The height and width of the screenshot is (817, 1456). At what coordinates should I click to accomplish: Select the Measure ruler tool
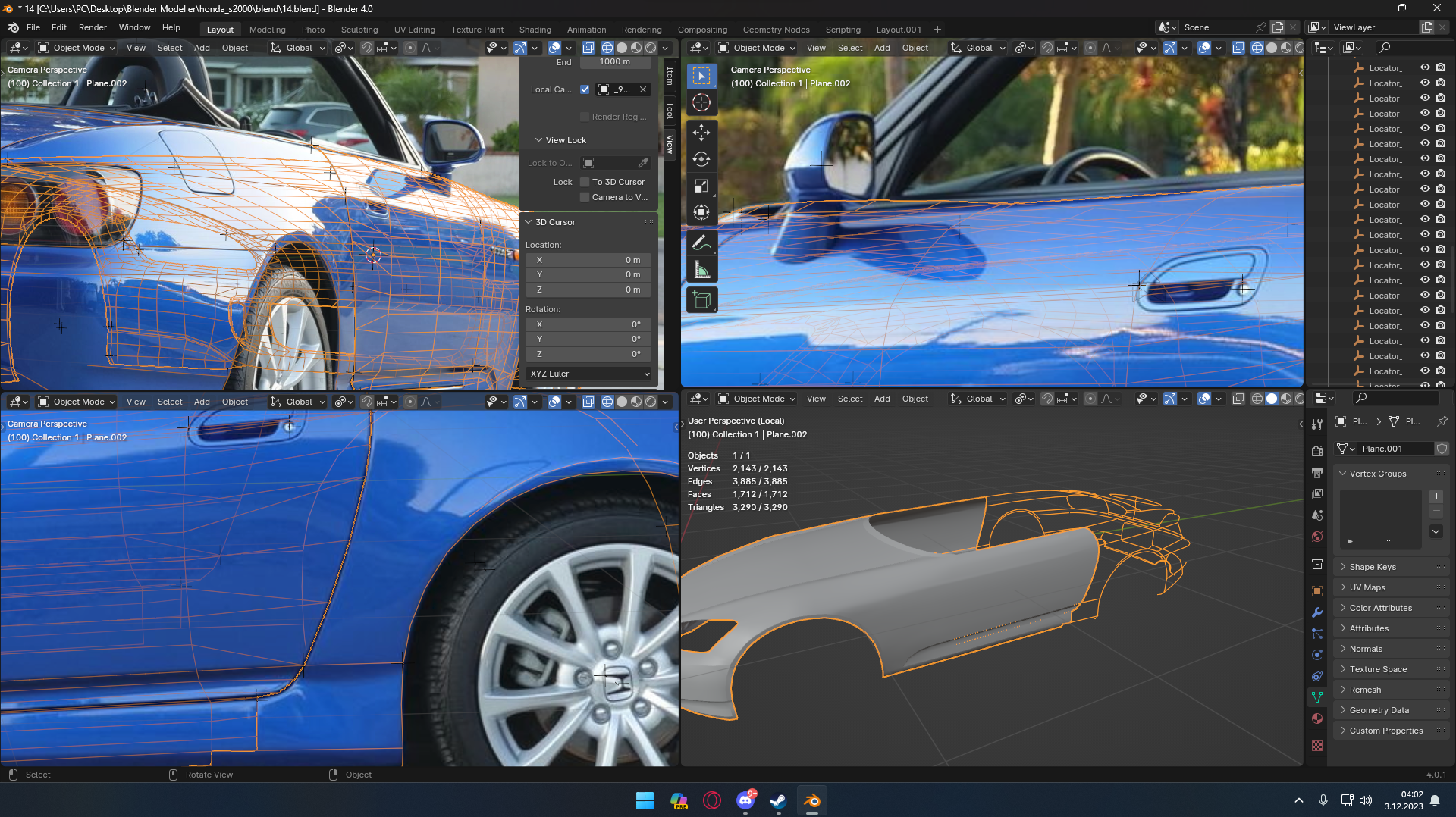click(x=701, y=270)
